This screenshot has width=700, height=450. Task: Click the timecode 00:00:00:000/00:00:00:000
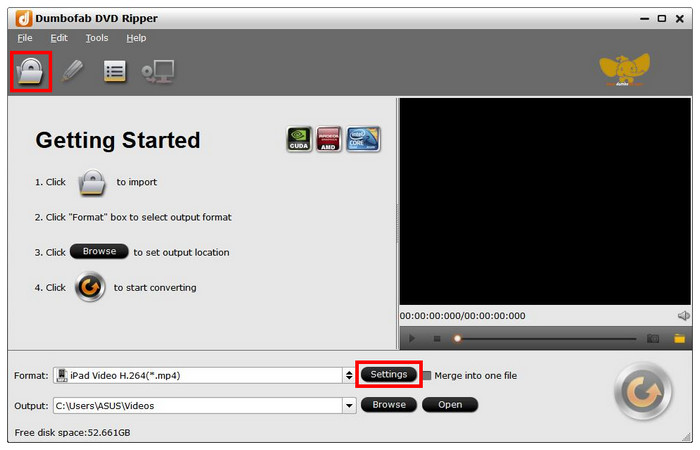pos(462,316)
